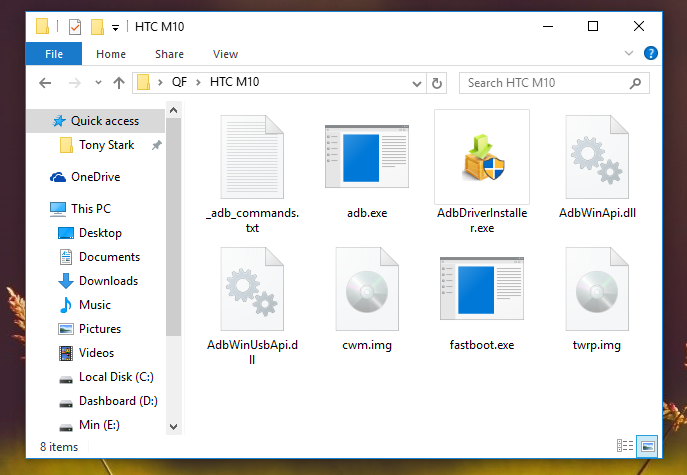Maximize the HTC M10 window
Screen dimensions: 687x475
[x=593, y=26]
